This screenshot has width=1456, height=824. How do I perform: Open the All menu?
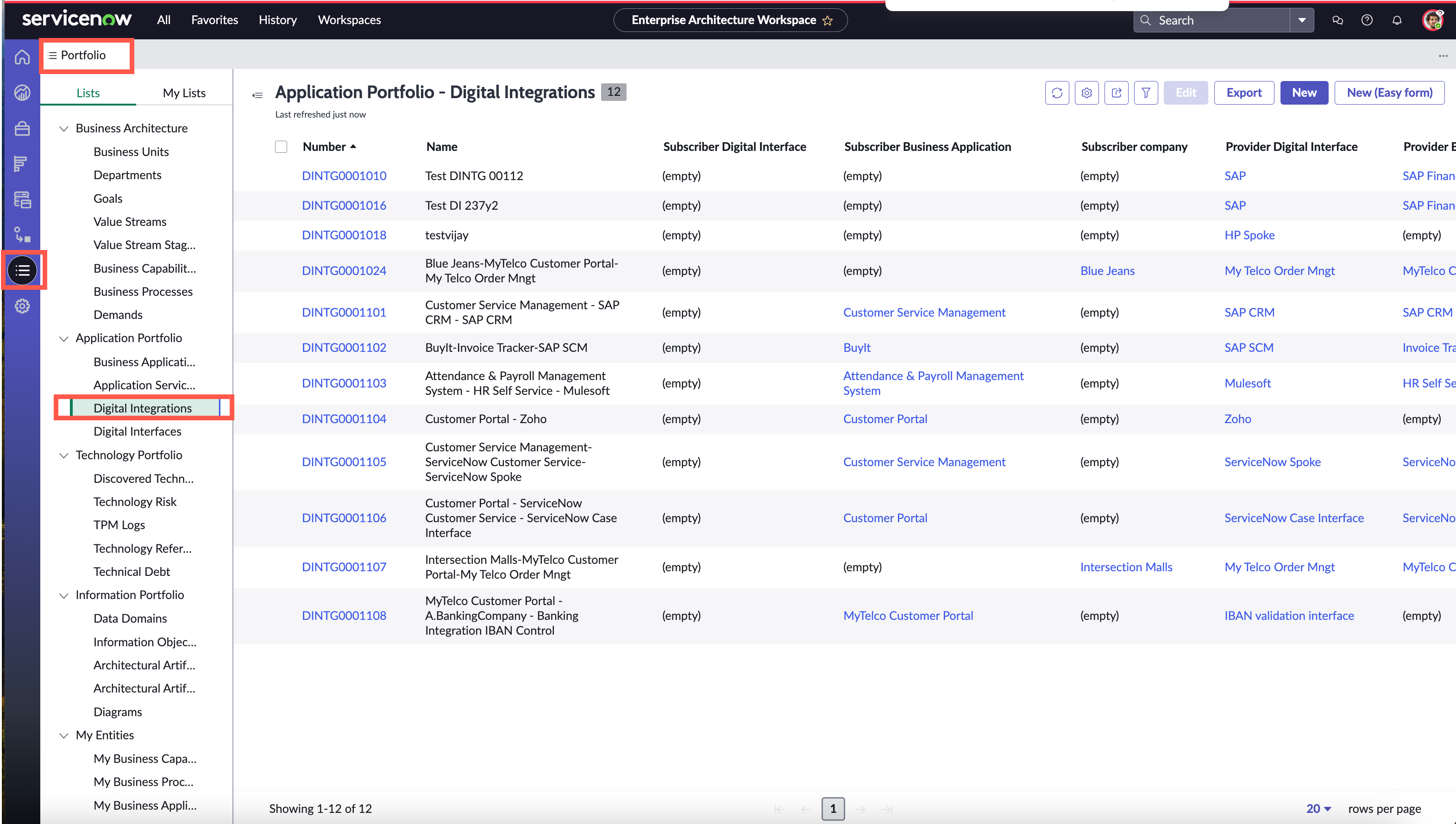[x=163, y=20]
